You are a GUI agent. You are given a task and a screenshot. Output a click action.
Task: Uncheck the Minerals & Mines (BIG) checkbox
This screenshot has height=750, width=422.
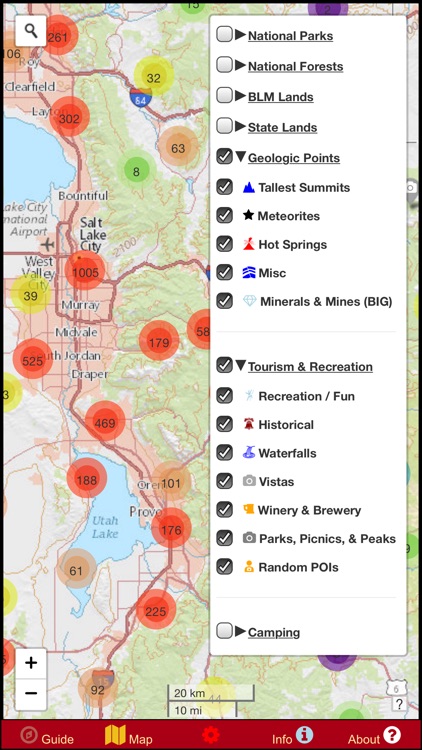224,301
